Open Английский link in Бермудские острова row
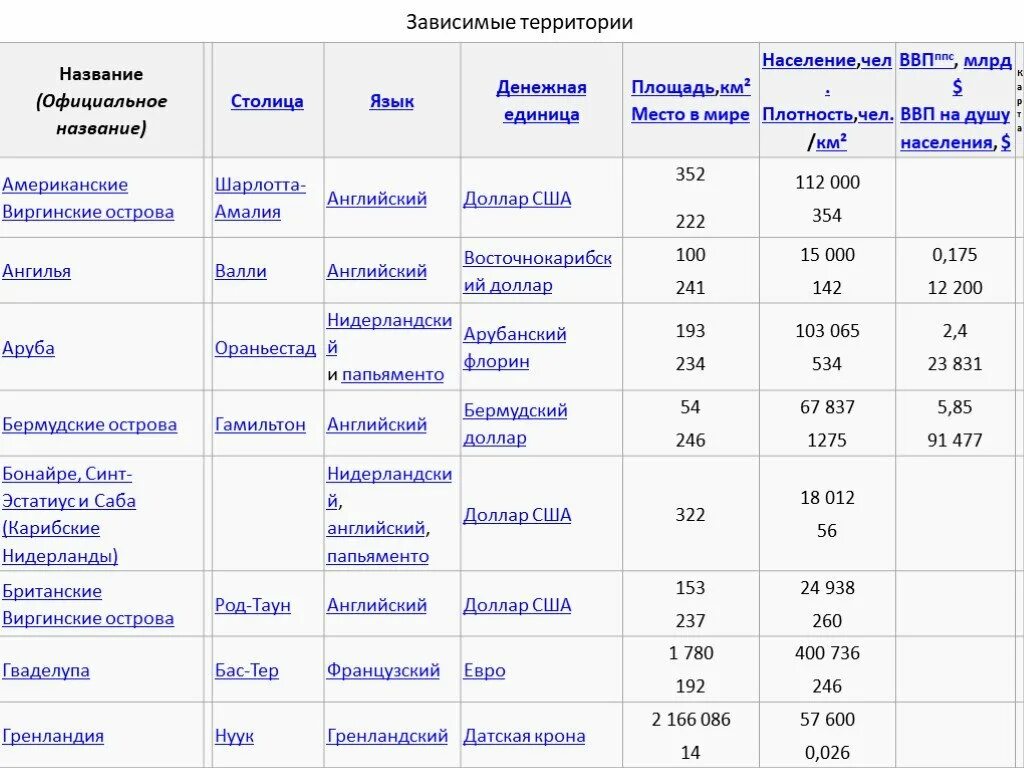 pyautogui.click(x=377, y=424)
